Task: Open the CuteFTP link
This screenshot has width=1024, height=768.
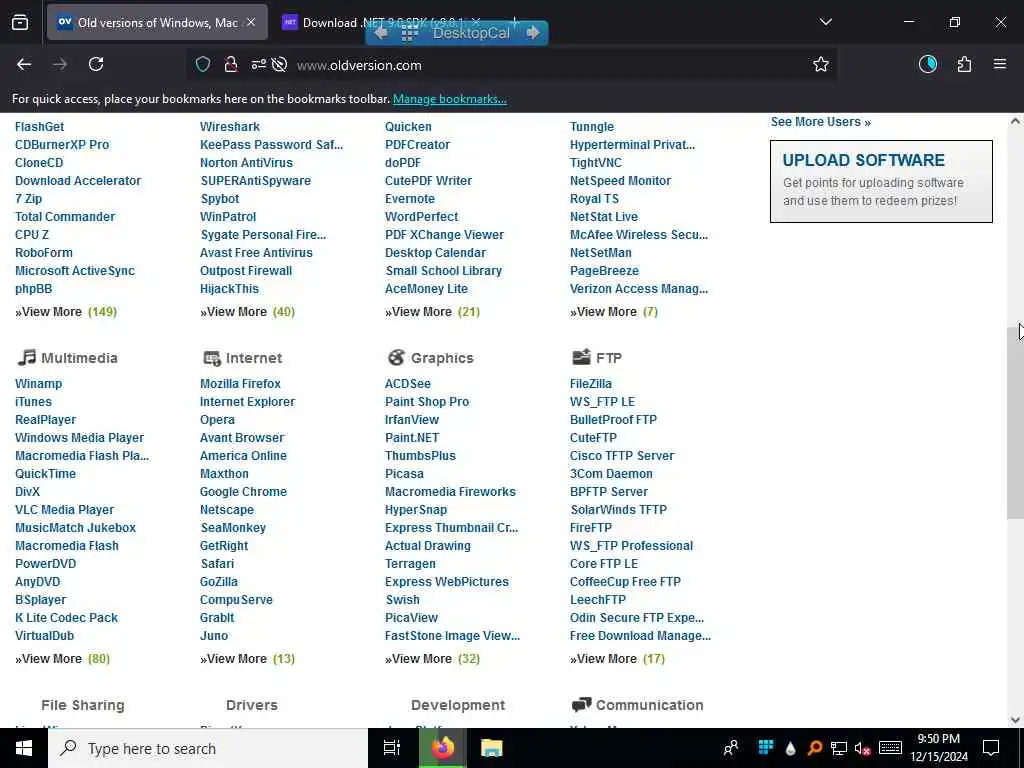Action: (x=593, y=438)
